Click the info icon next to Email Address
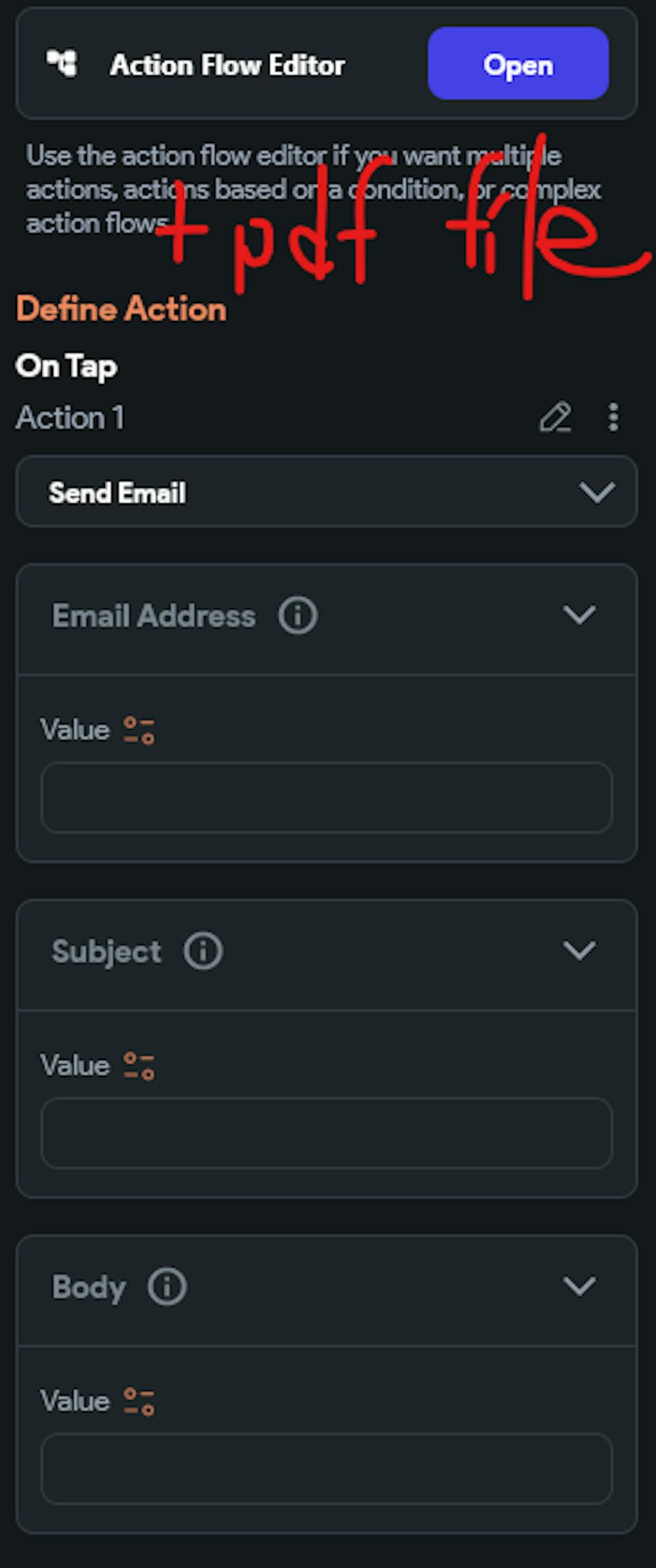 pos(298,616)
